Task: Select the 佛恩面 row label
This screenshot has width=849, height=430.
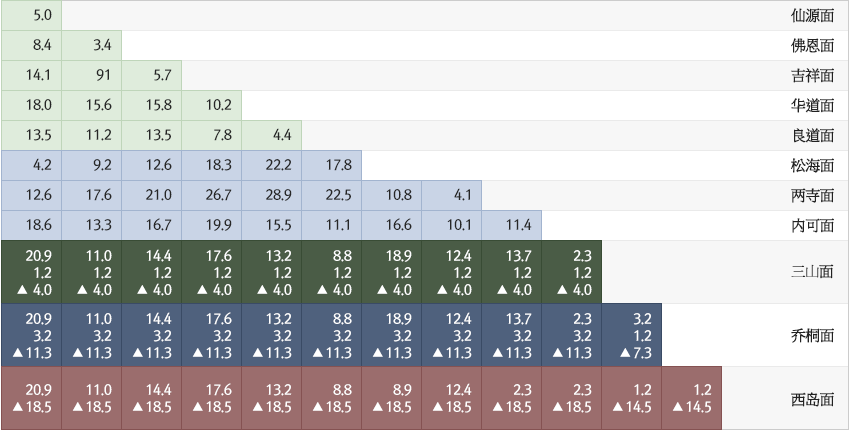Action: click(x=811, y=45)
